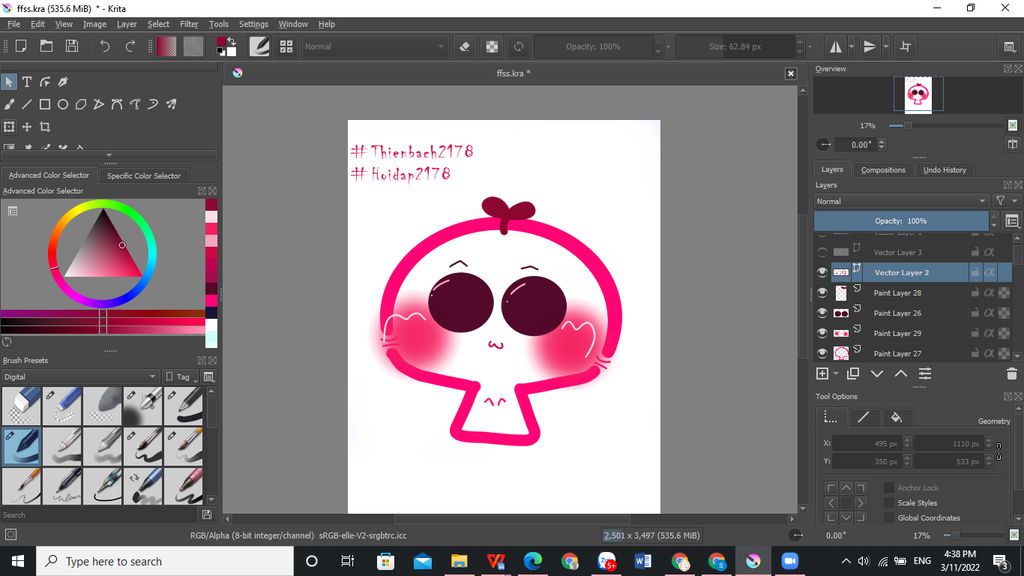The height and width of the screenshot is (576, 1024).
Task: Select the Select Shapes arrow tool
Action: point(9,82)
